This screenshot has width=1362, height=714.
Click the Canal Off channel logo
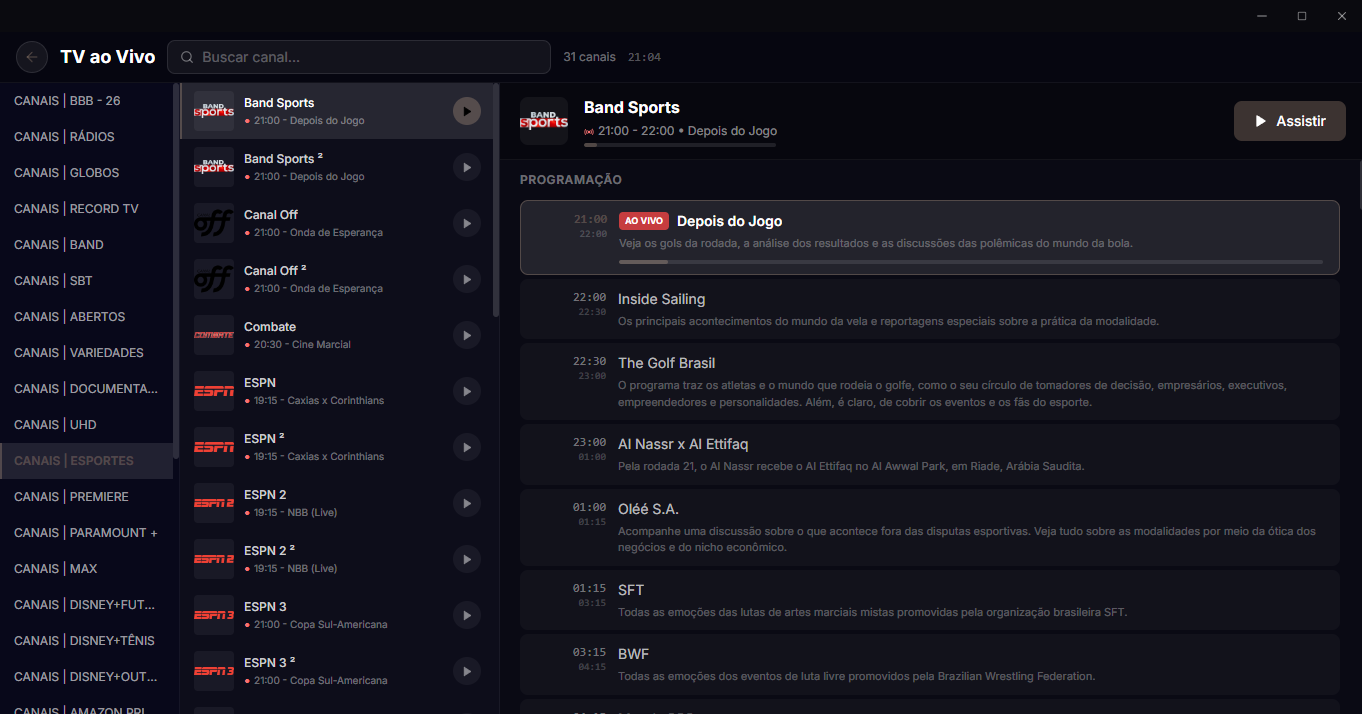pos(213,223)
